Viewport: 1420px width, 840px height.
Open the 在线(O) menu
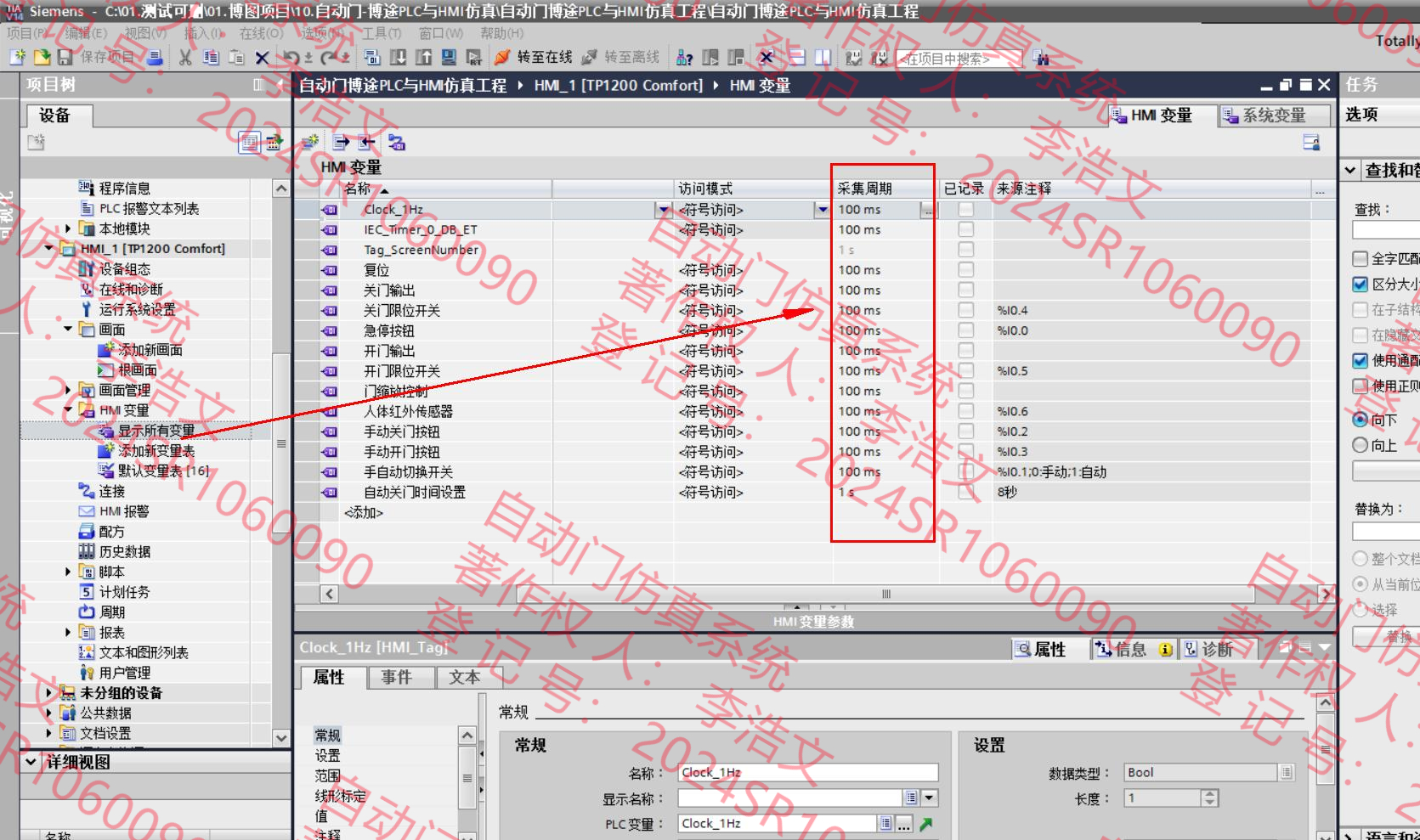point(261,33)
